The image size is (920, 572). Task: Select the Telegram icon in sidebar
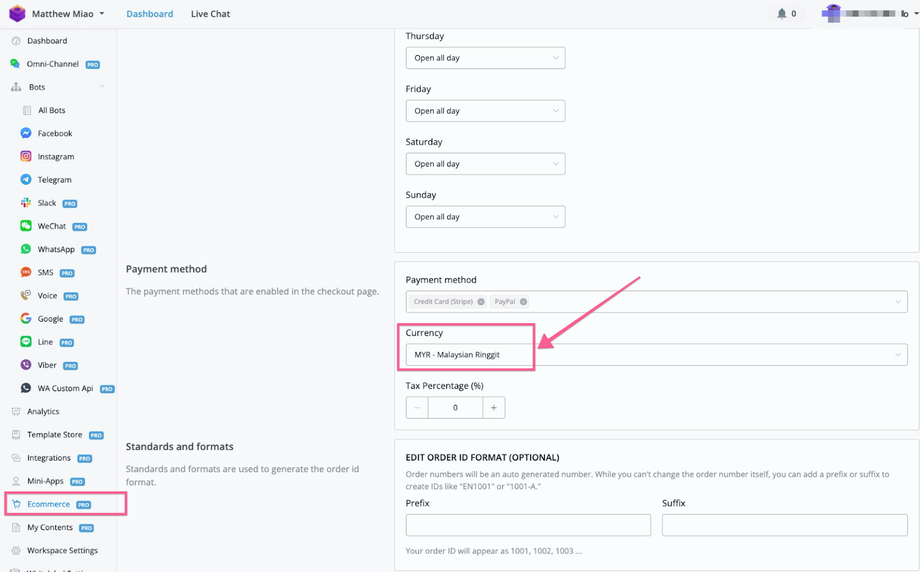26,180
